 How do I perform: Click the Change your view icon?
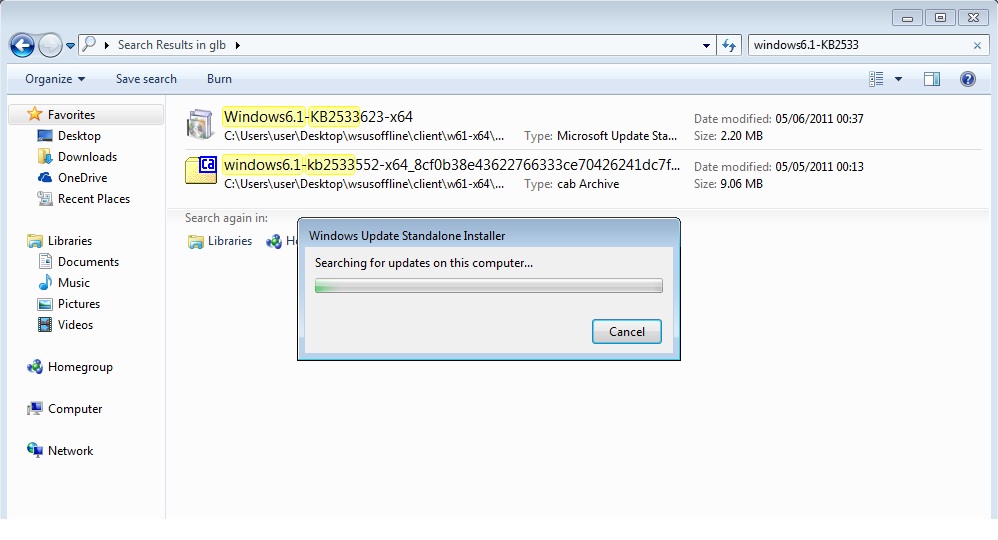pyautogui.click(x=877, y=79)
